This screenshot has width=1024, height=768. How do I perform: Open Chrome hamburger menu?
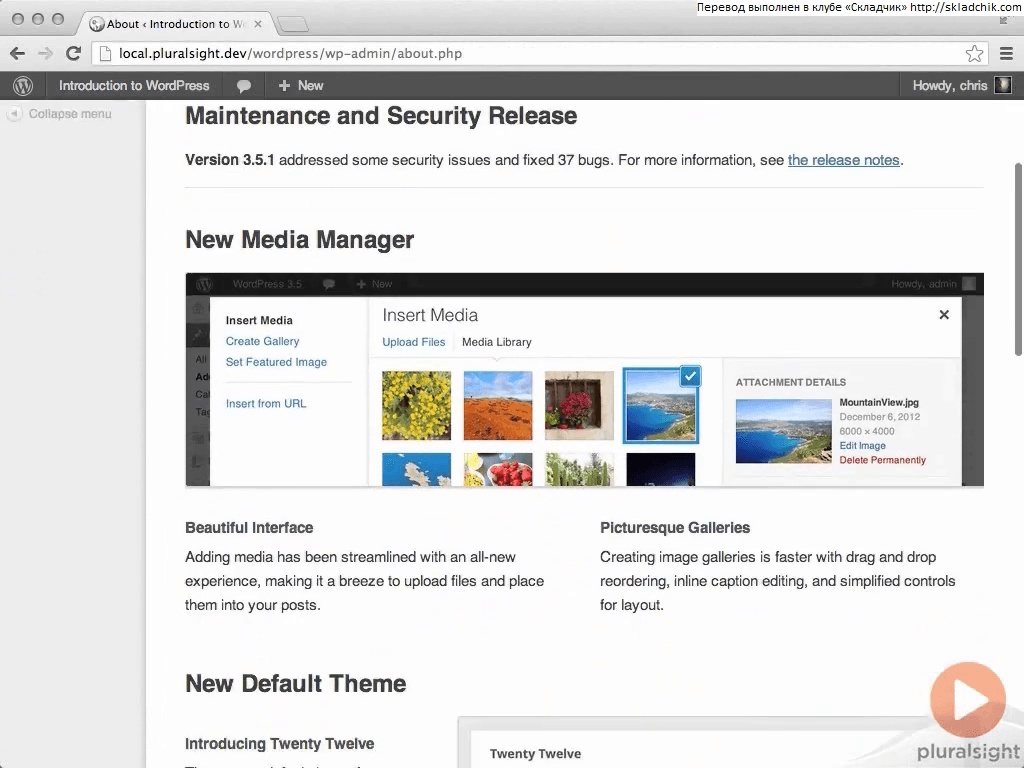coord(1006,54)
